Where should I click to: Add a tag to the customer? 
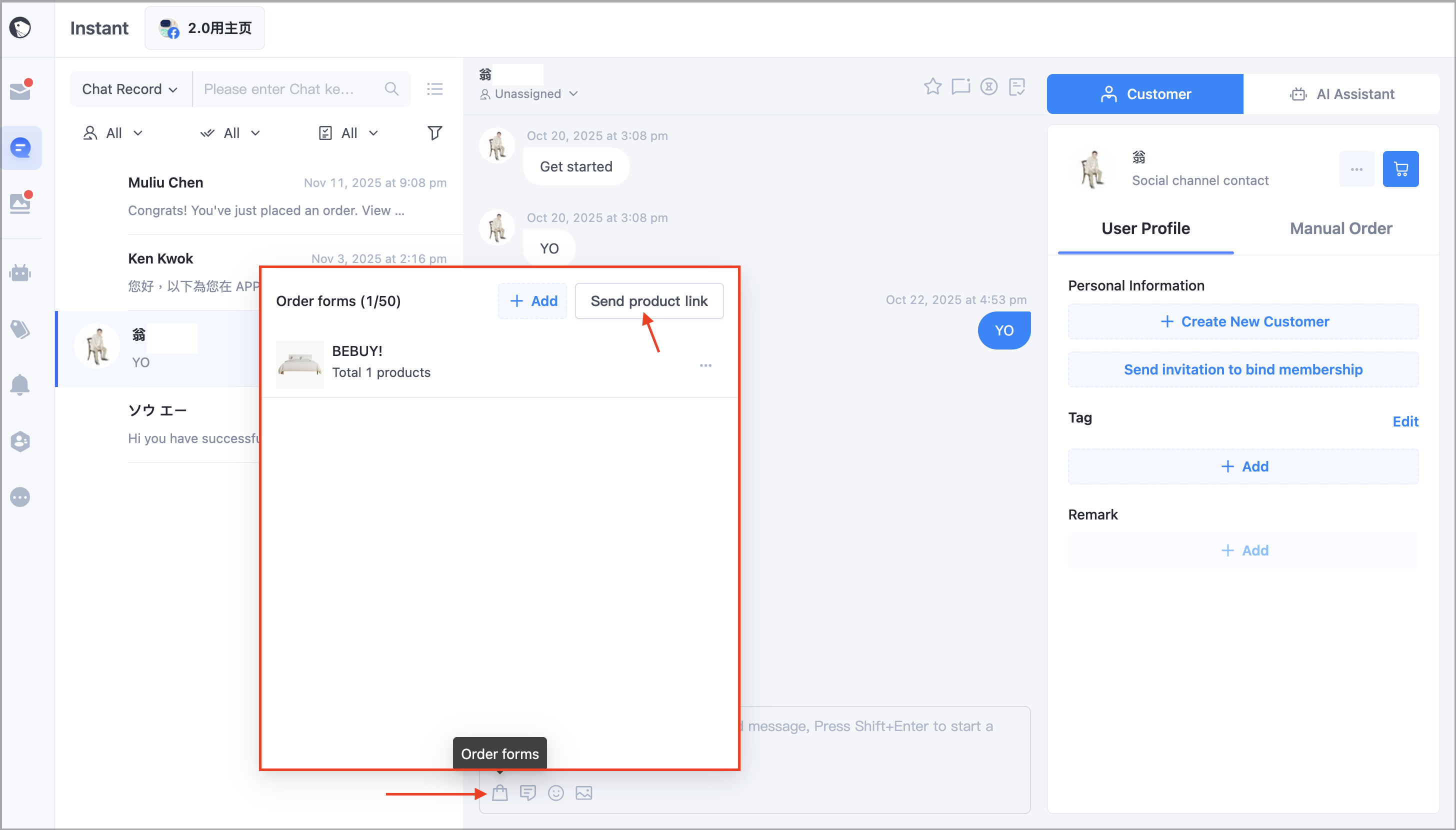pyautogui.click(x=1243, y=466)
